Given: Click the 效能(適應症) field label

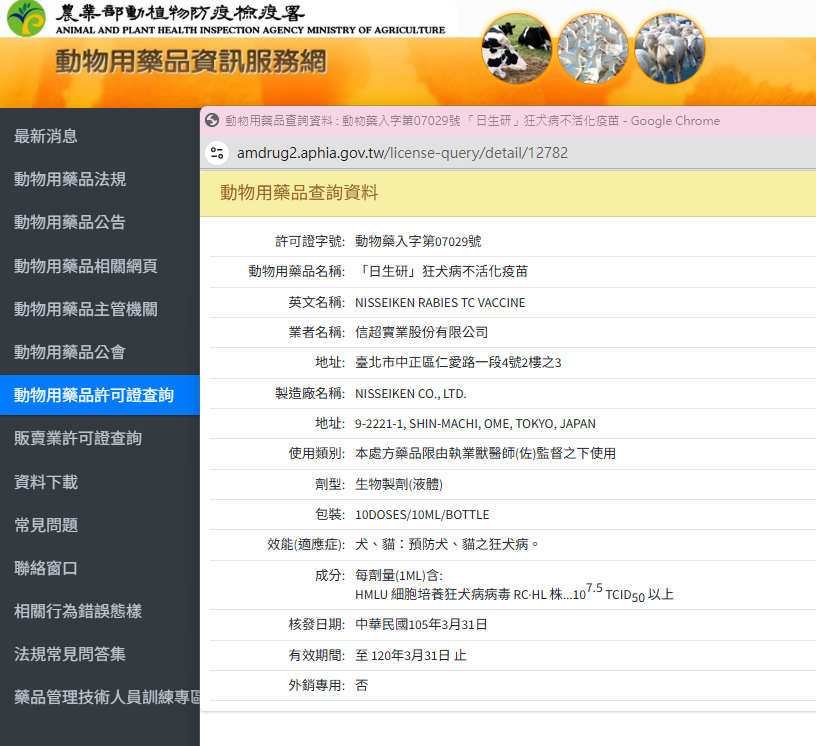Looking at the screenshot, I should 306,545.
